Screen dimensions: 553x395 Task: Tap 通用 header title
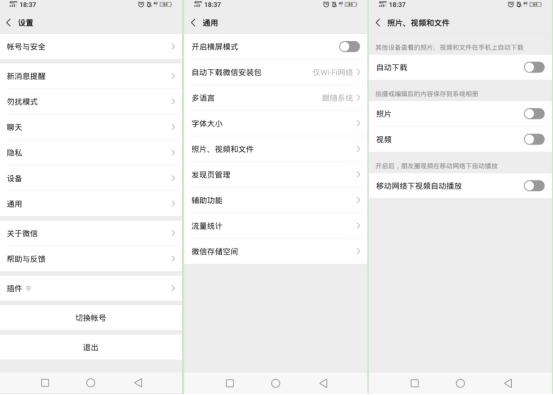tap(210, 23)
